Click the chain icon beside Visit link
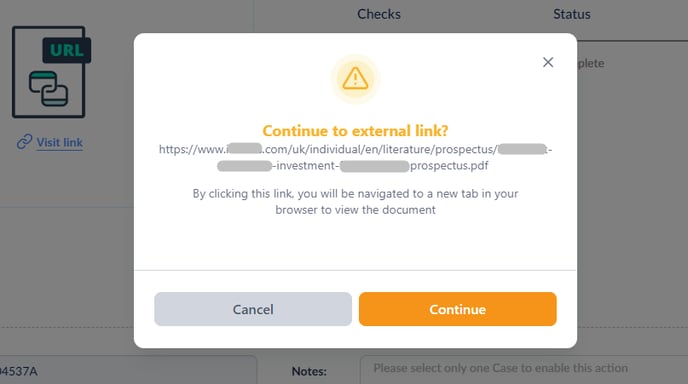 click(x=25, y=142)
